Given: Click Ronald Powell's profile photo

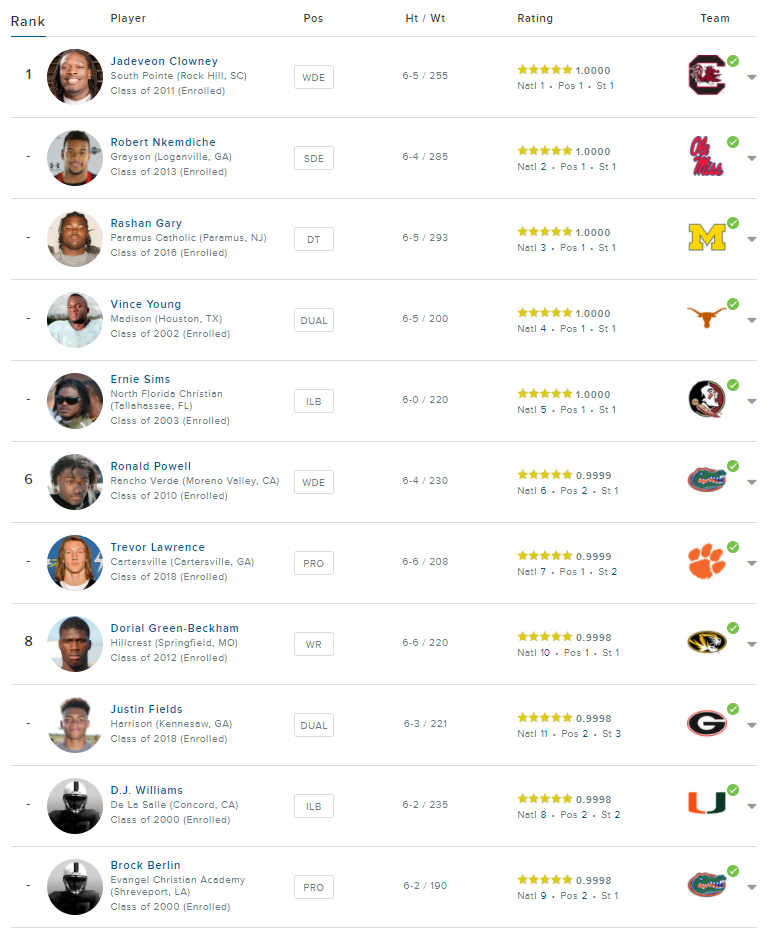Looking at the screenshot, I should [x=75, y=482].
